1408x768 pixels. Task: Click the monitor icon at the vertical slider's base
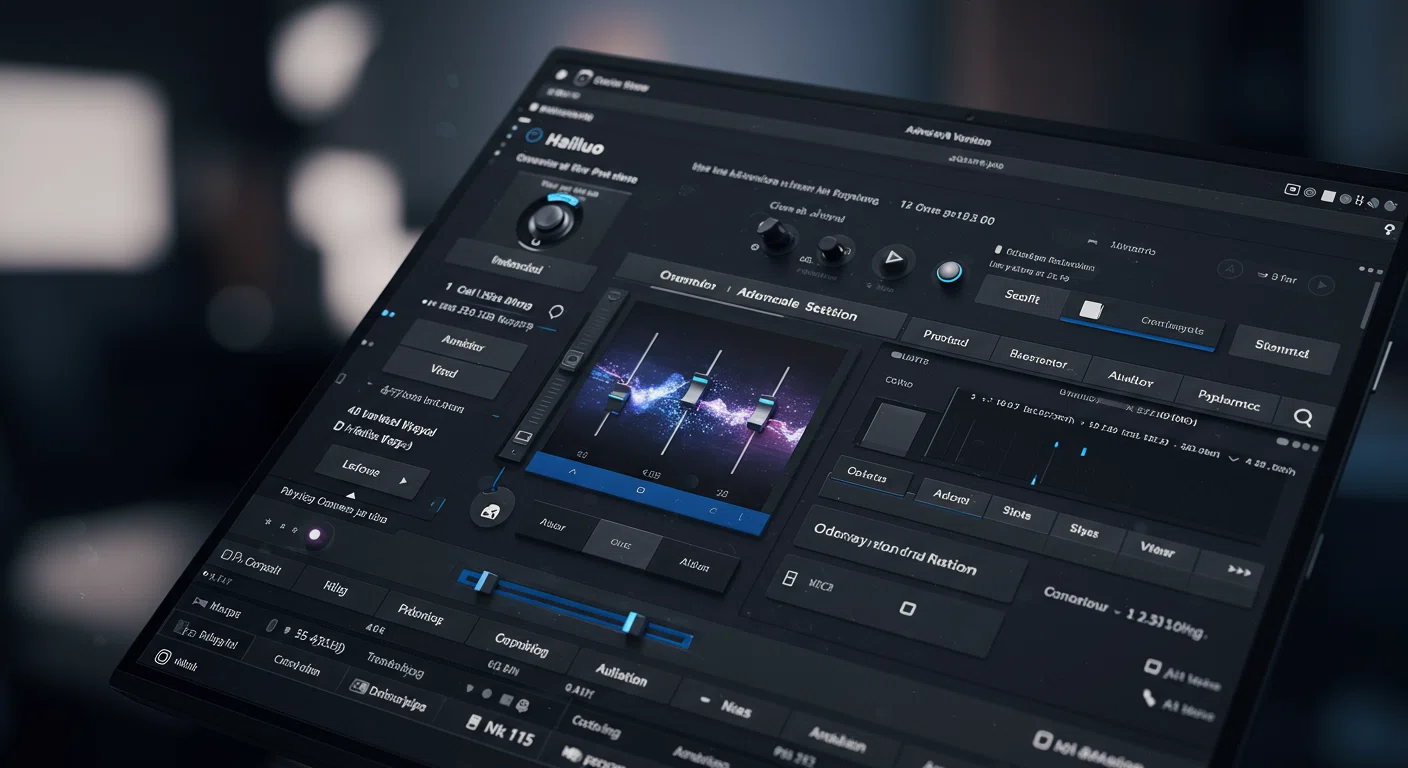click(x=522, y=436)
